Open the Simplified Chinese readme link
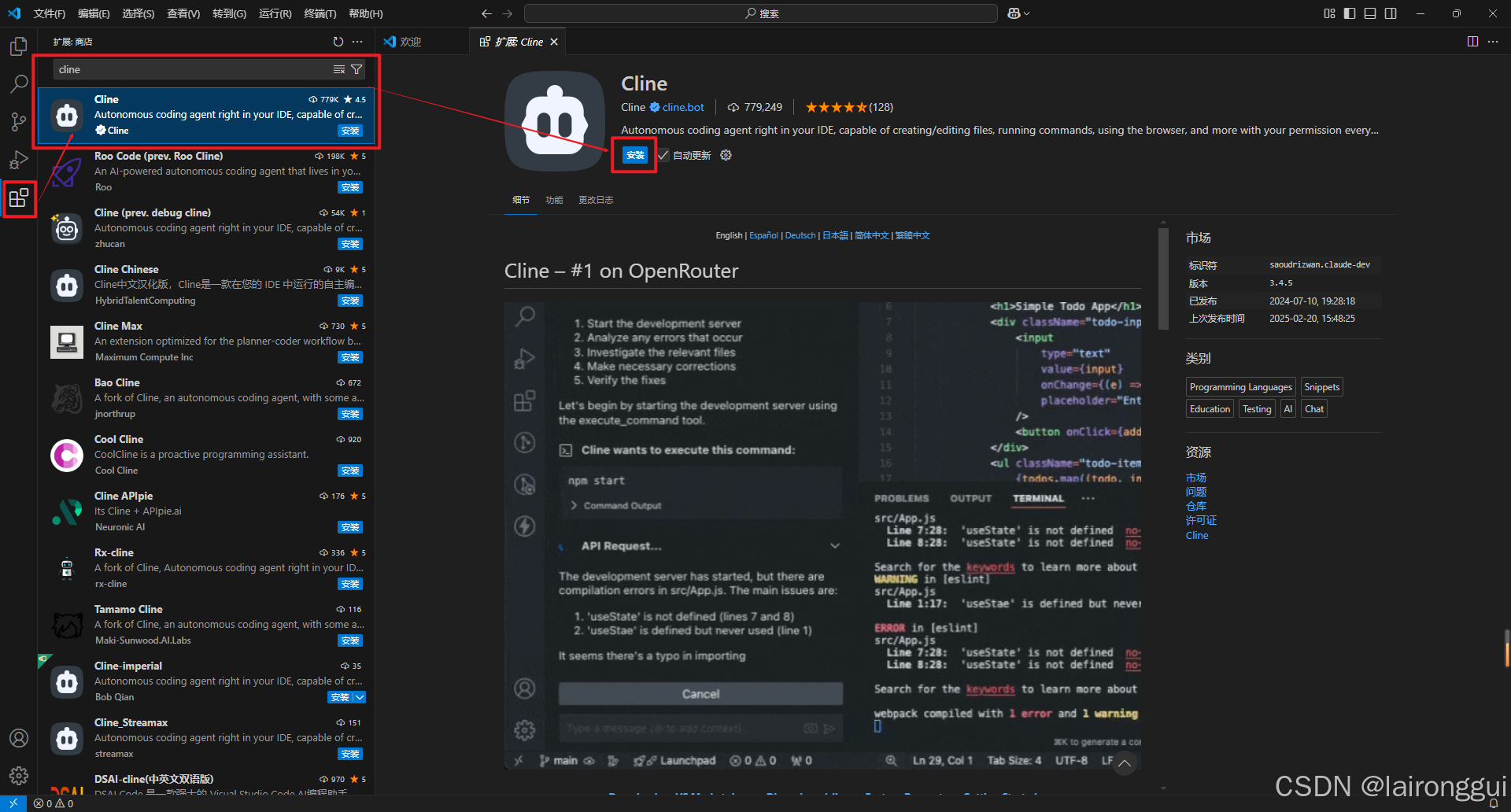 coord(872,235)
